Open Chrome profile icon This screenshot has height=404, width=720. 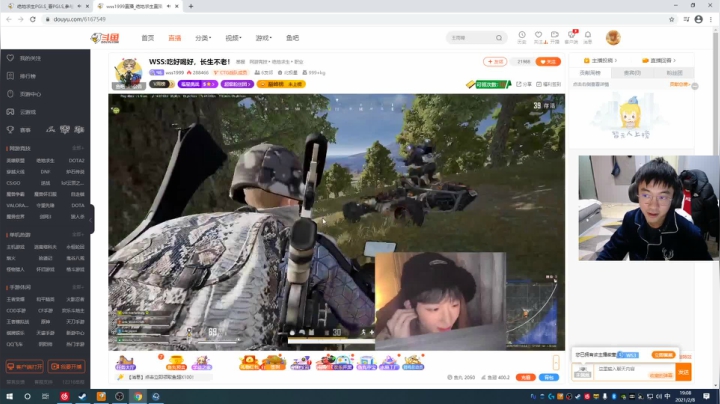[x=698, y=19]
